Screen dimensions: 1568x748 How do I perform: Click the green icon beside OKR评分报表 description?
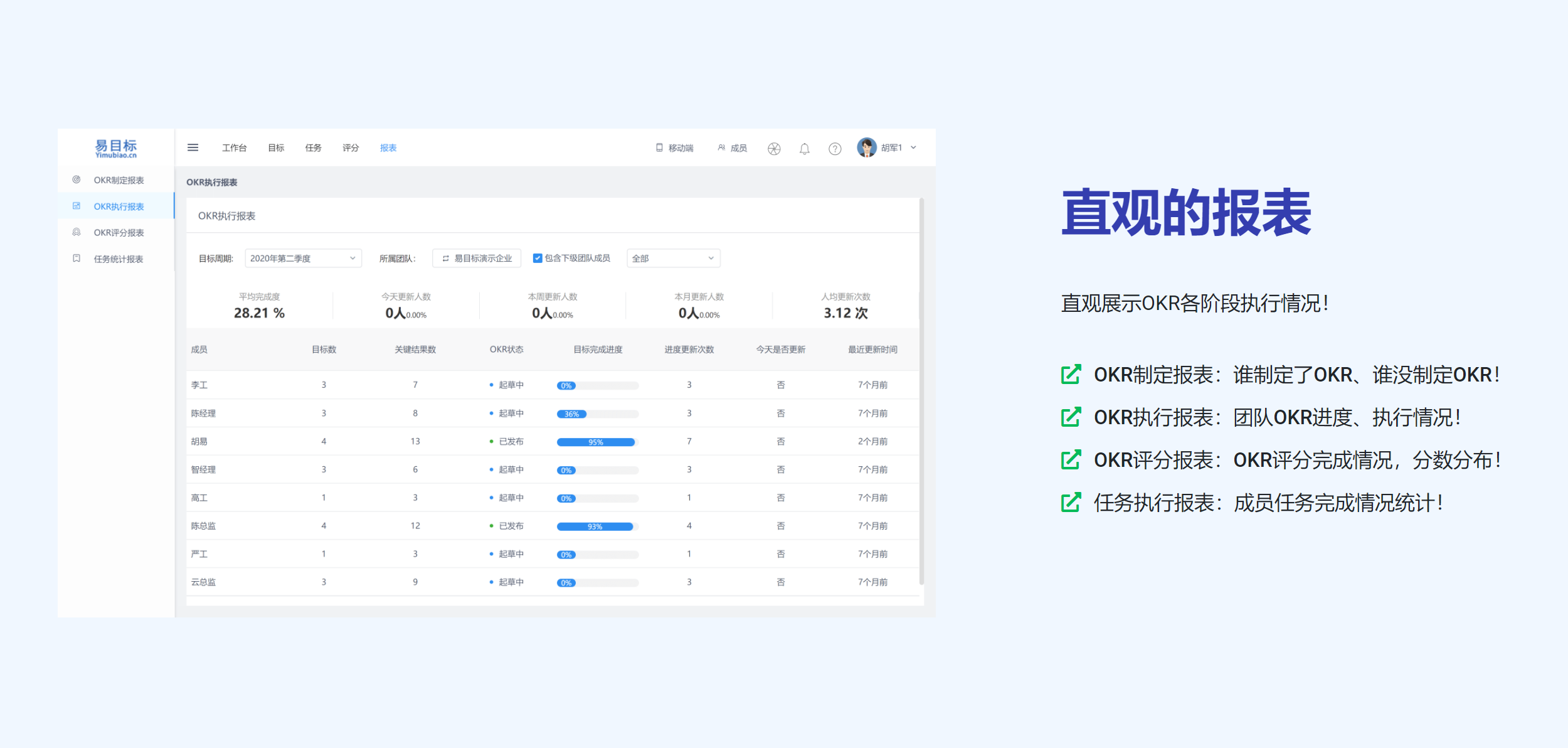pos(1071,459)
